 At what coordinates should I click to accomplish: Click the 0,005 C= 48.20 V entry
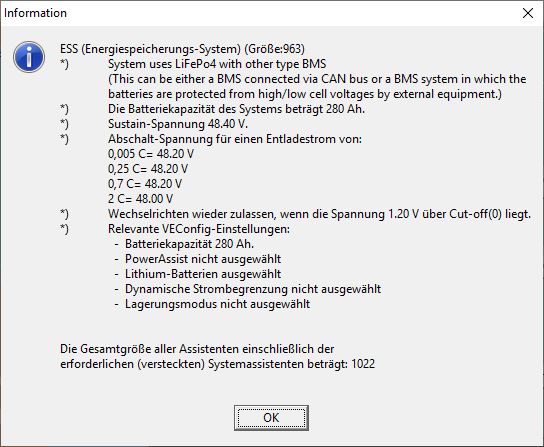click(x=151, y=154)
